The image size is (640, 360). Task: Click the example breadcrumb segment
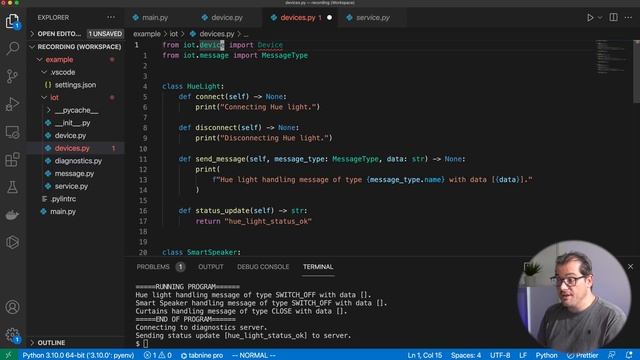(147, 34)
